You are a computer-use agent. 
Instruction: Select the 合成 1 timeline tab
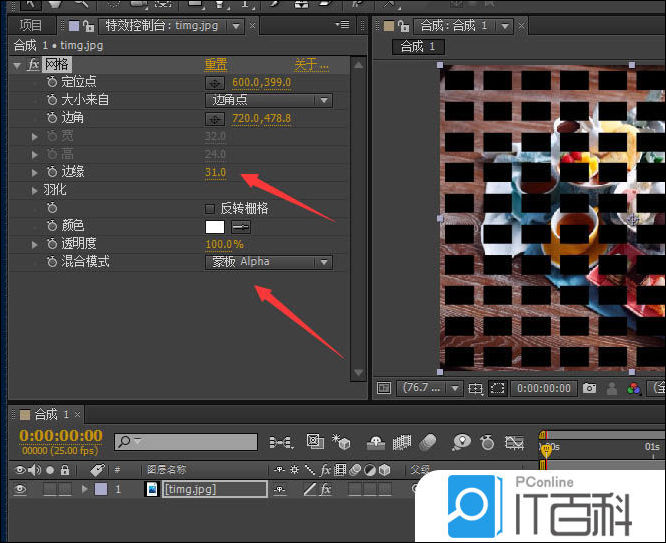point(52,414)
